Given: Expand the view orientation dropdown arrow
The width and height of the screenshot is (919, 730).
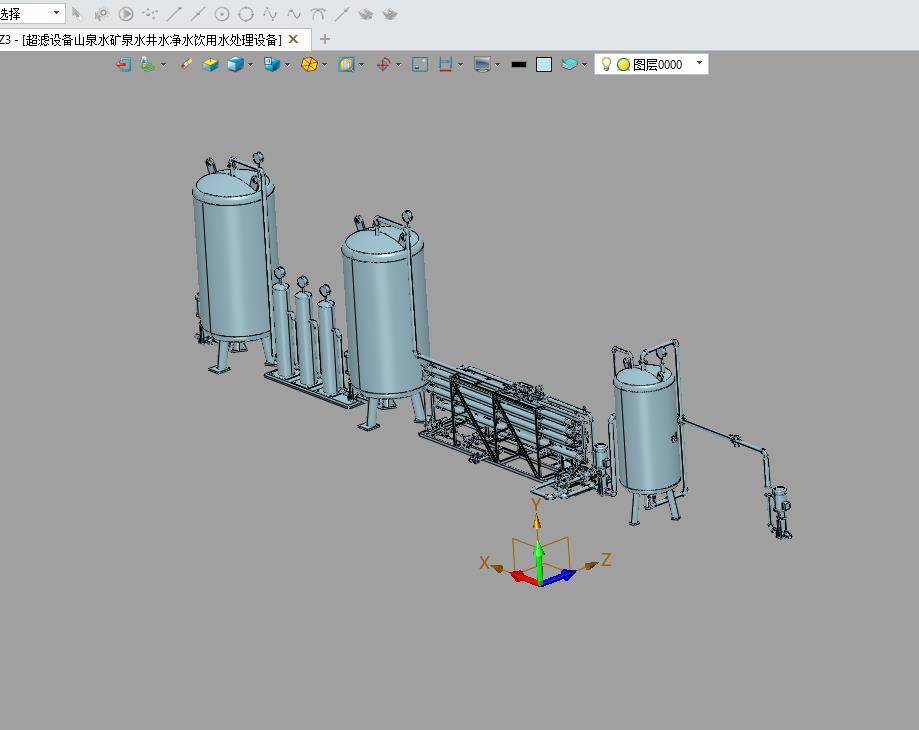Looking at the screenshot, I should pyautogui.click(x=288, y=64).
